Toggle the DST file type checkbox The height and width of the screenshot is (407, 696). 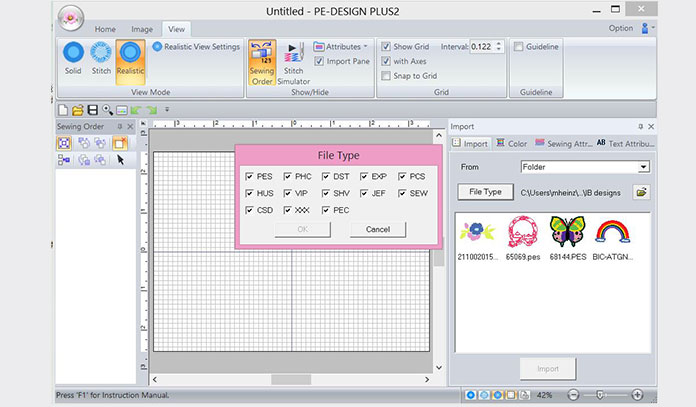[326, 177]
